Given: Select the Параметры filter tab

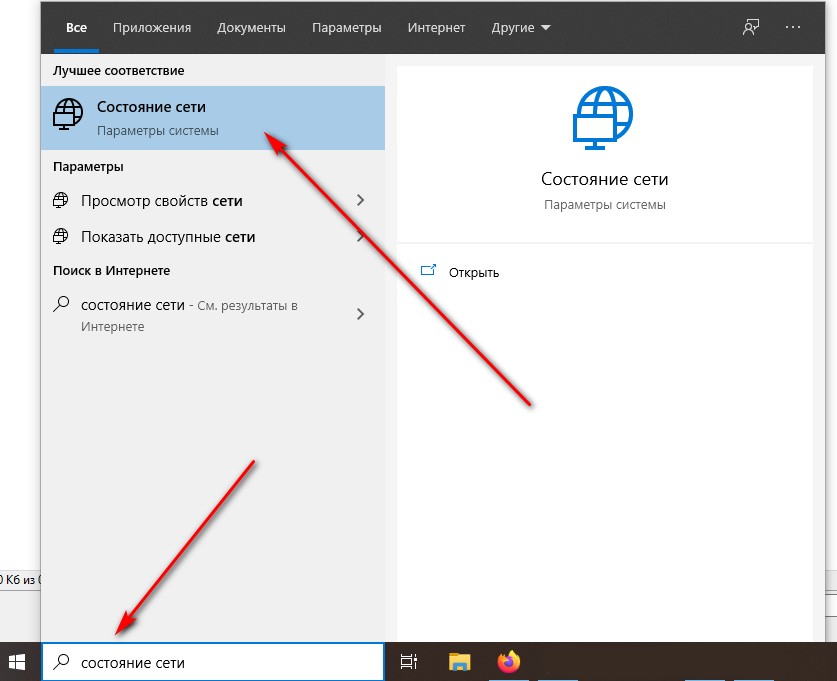Looking at the screenshot, I should [346, 28].
